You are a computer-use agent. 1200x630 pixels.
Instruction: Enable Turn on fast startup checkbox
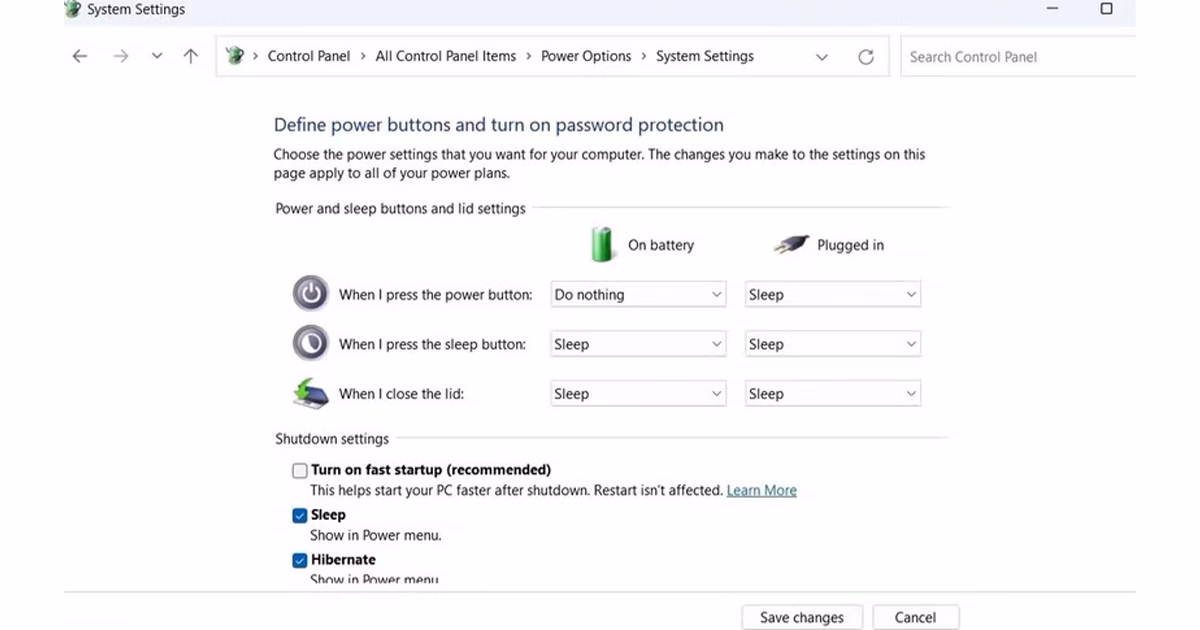pyautogui.click(x=300, y=471)
